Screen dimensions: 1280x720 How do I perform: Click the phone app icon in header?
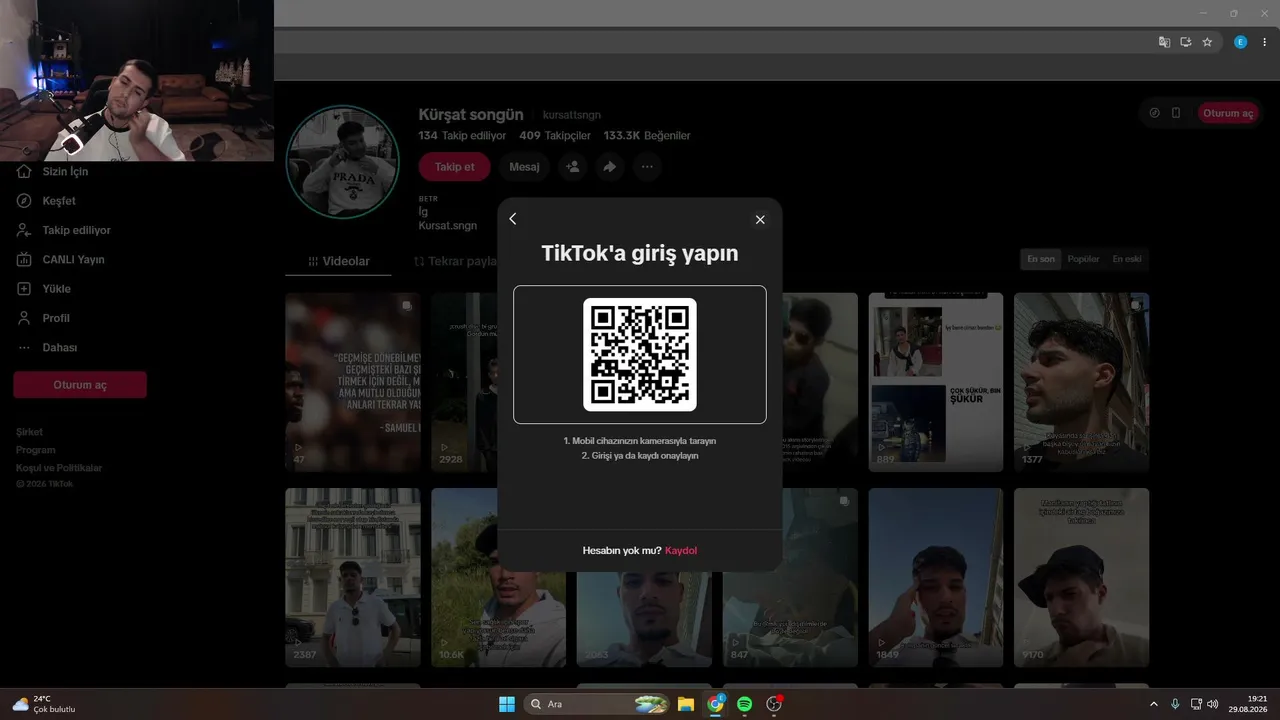(x=1176, y=113)
